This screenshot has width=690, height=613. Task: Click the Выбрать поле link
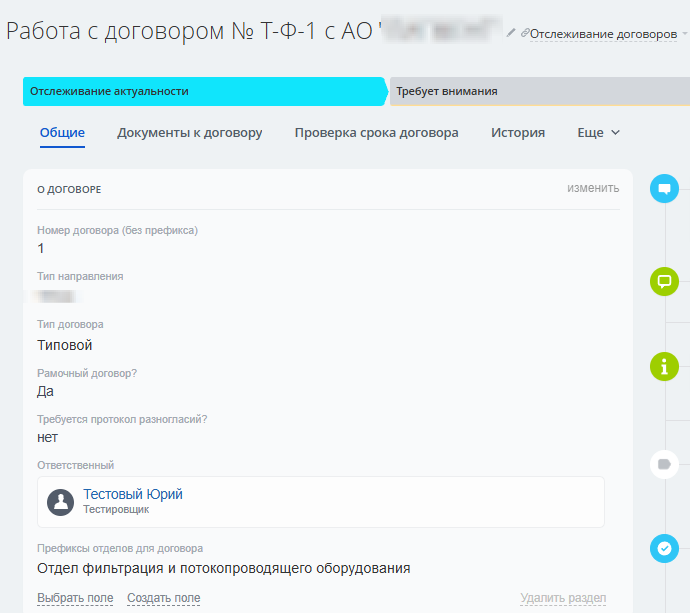pos(75,598)
